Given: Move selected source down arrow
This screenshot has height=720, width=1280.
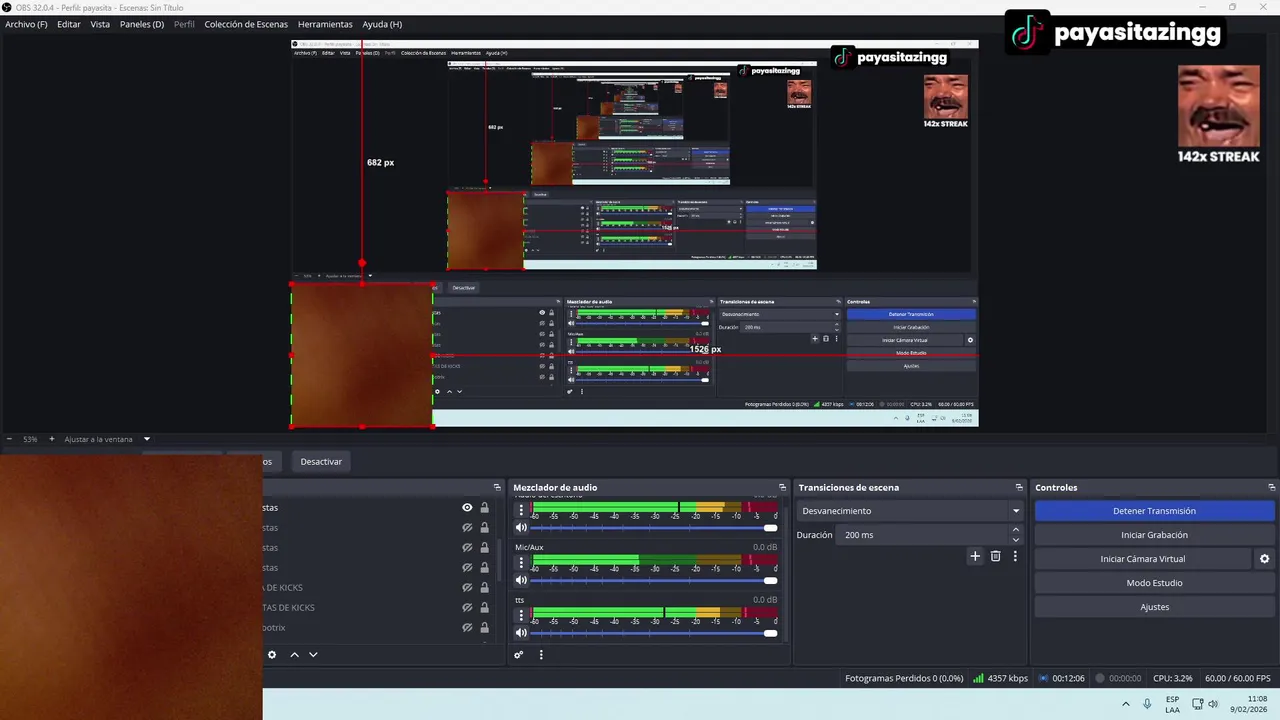Looking at the screenshot, I should coord(313,655).
